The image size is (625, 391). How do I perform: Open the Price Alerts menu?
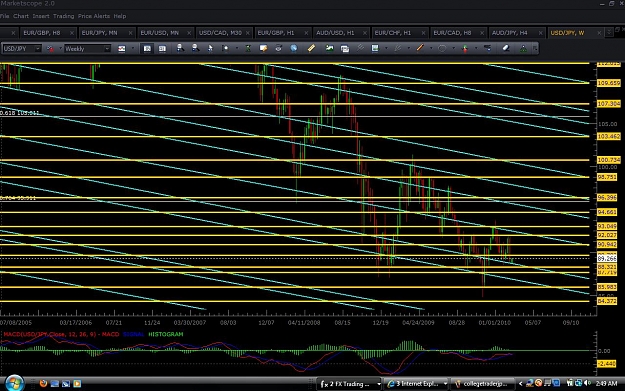click(94, 16)
